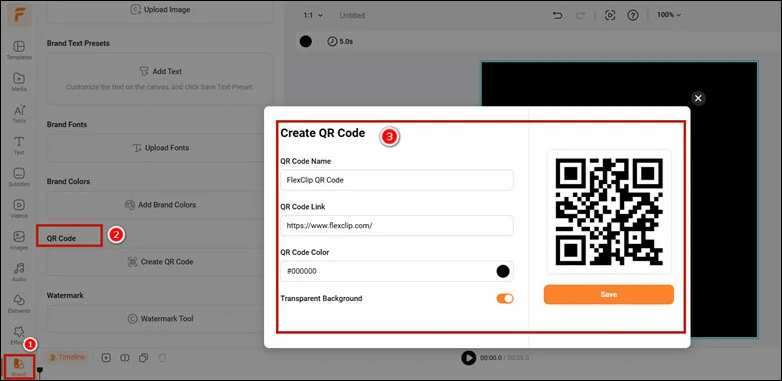Open the 100% zoom dropdown

669,15
